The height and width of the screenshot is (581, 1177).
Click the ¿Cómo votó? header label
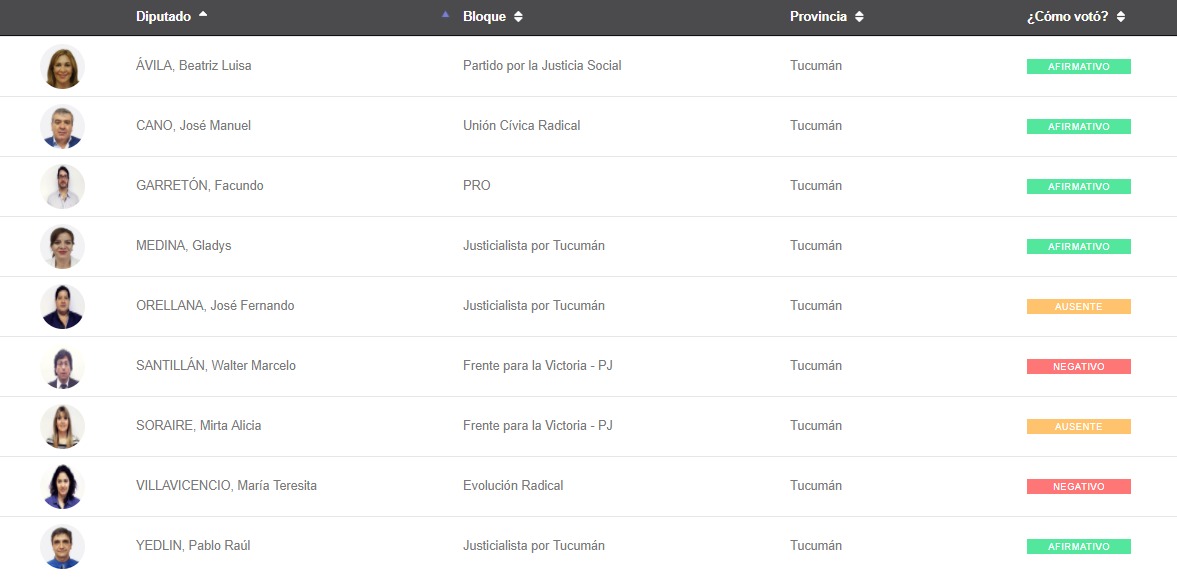(x=1067, y=17)
